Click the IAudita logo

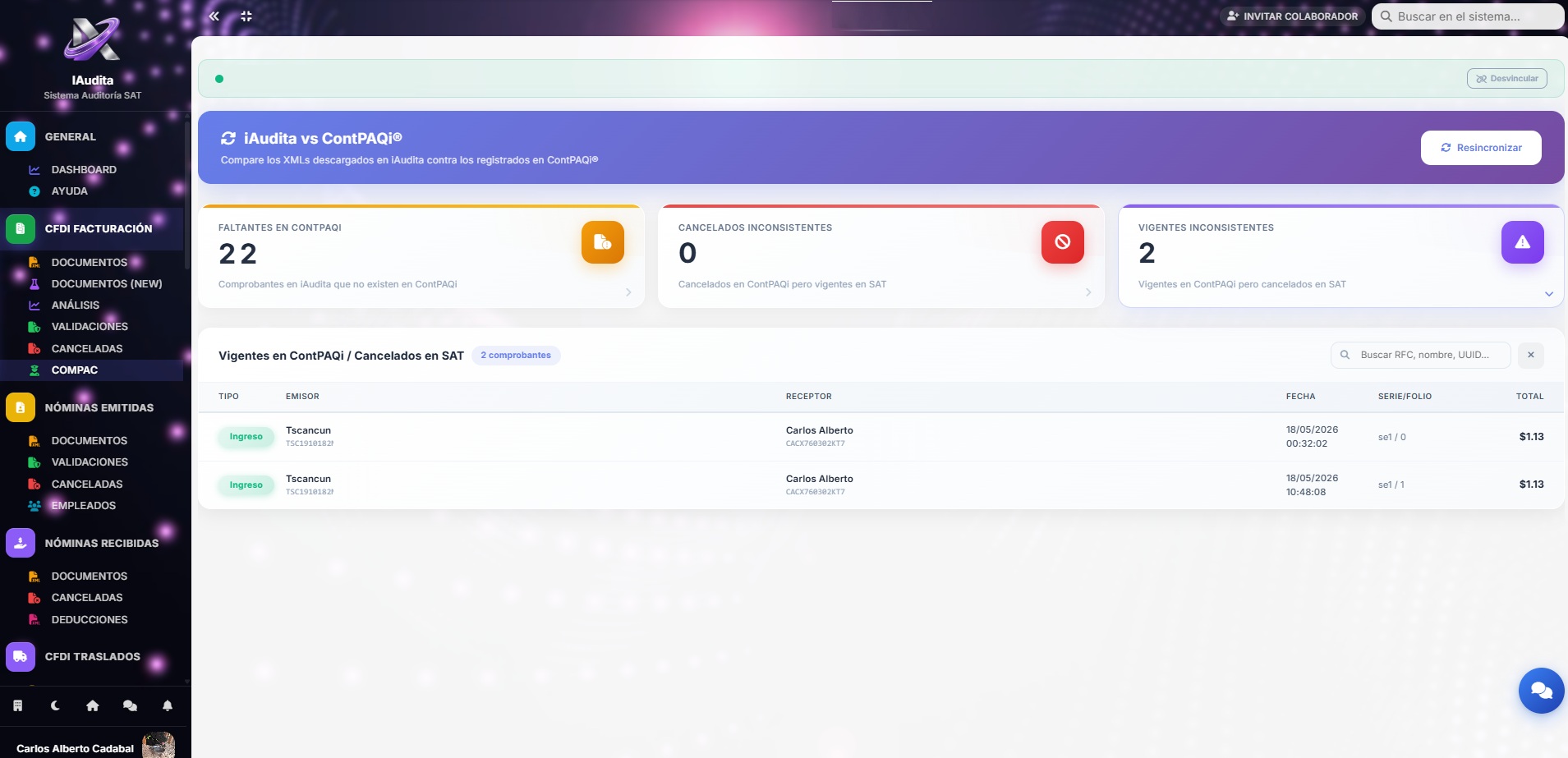coord(92,40)
